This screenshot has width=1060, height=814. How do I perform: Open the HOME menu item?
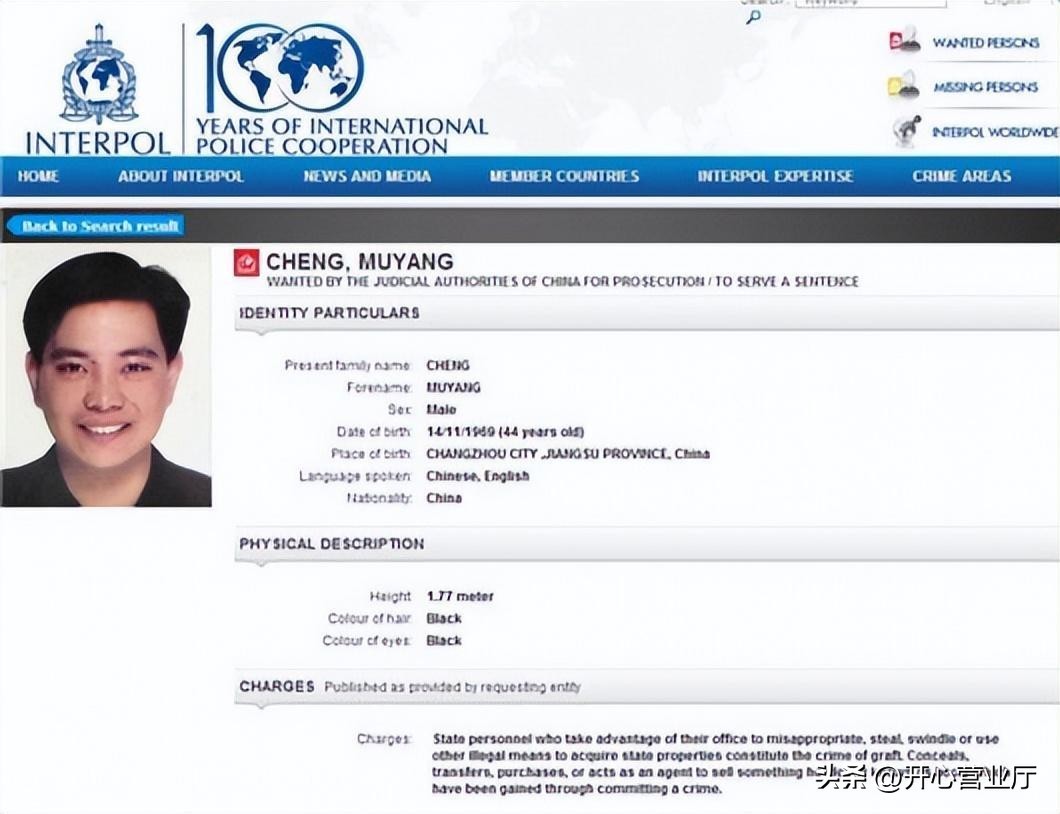[39, 176]
